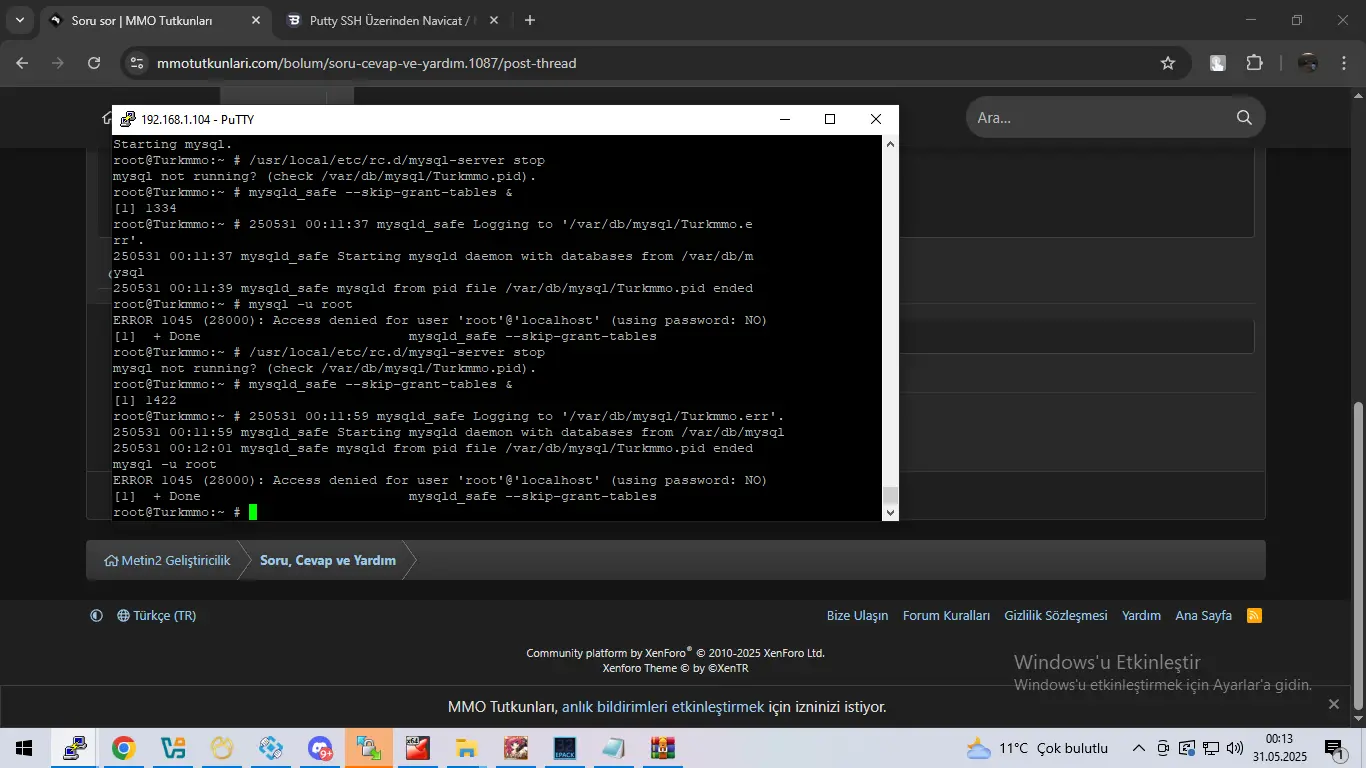Dismiss the push notification banner
Image resolution: width=1366 pixels, height=768 pixels.
point(1333,704)
